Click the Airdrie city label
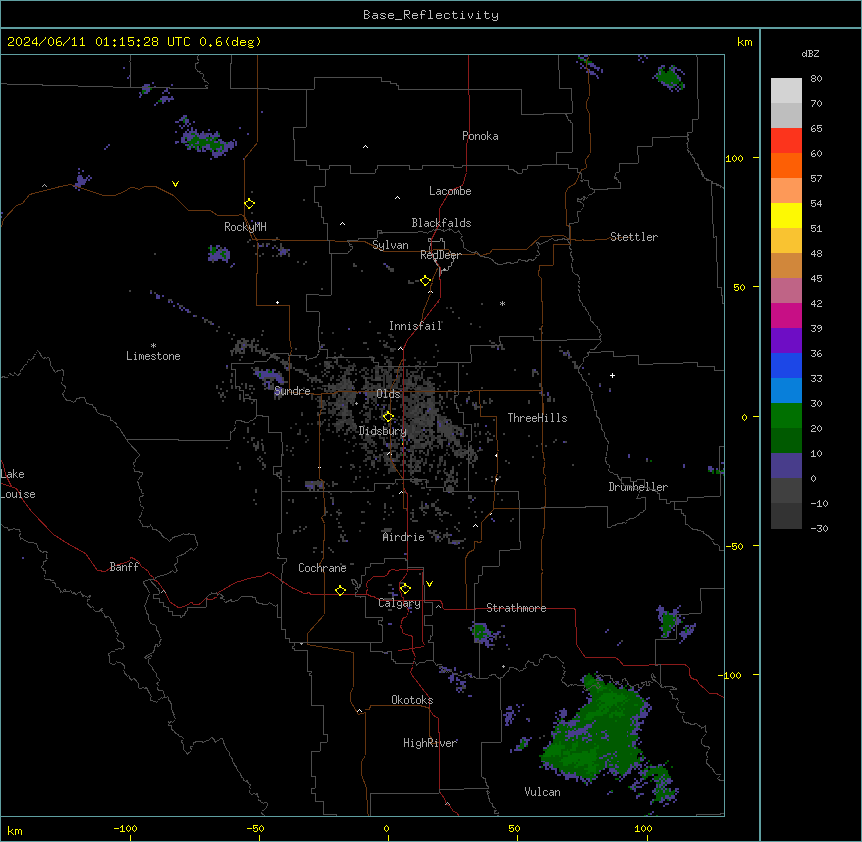The image size is (862, 842). 404,537
